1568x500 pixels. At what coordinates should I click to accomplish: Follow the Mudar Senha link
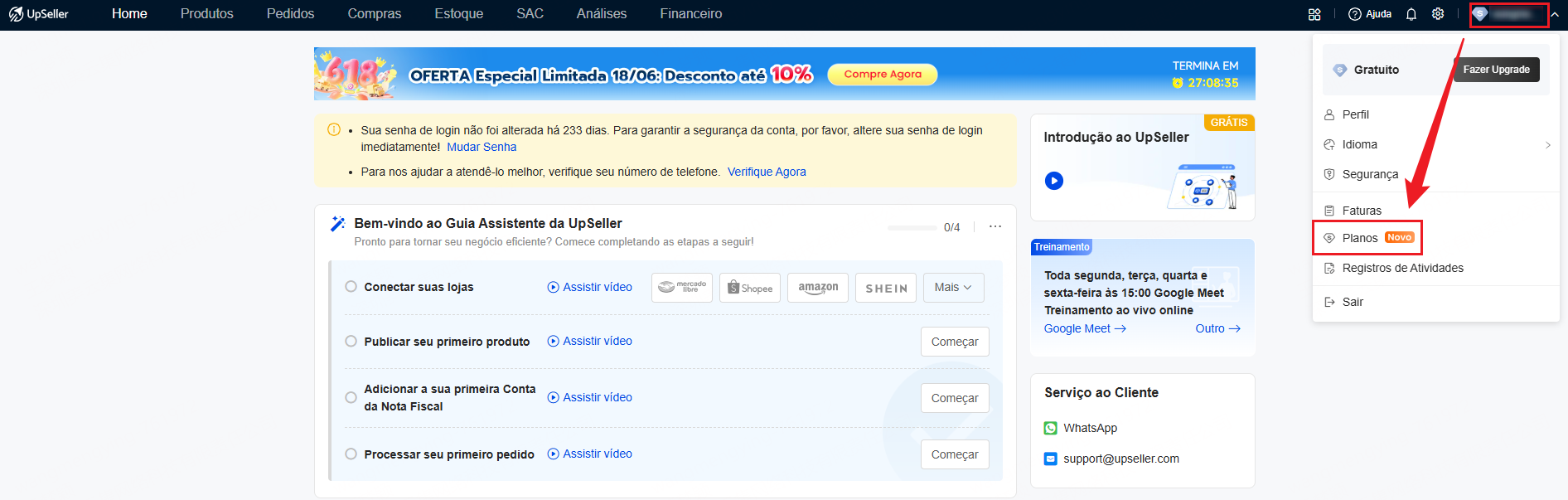click(482, 147)
